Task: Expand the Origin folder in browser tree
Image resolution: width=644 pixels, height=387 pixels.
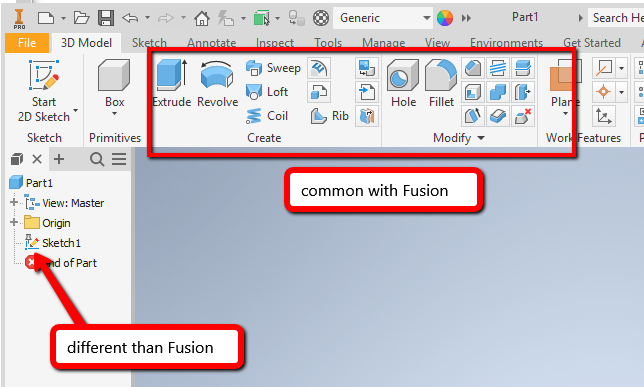Action: point(14,222)
